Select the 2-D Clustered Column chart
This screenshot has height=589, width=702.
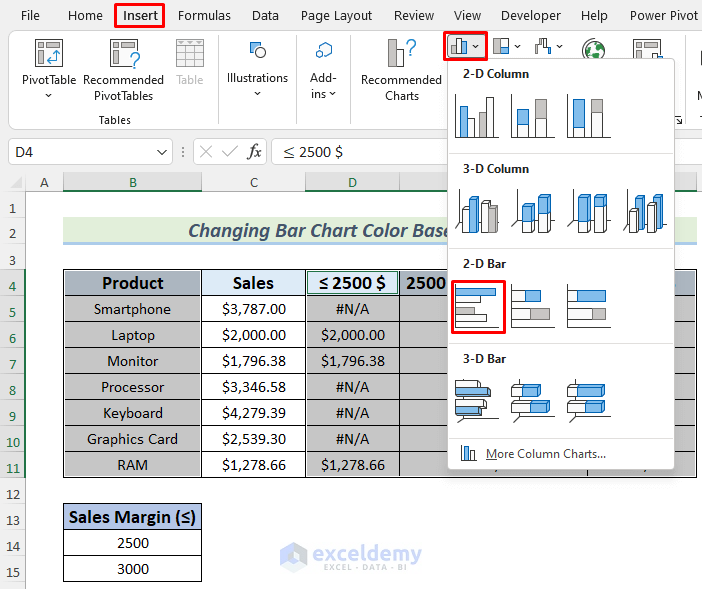[477, 117]
